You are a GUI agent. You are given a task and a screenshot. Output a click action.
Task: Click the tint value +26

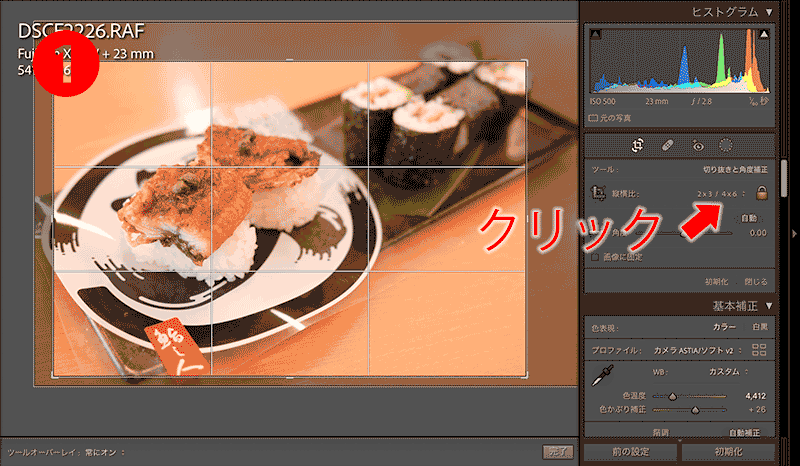click(x=757, y=410)
